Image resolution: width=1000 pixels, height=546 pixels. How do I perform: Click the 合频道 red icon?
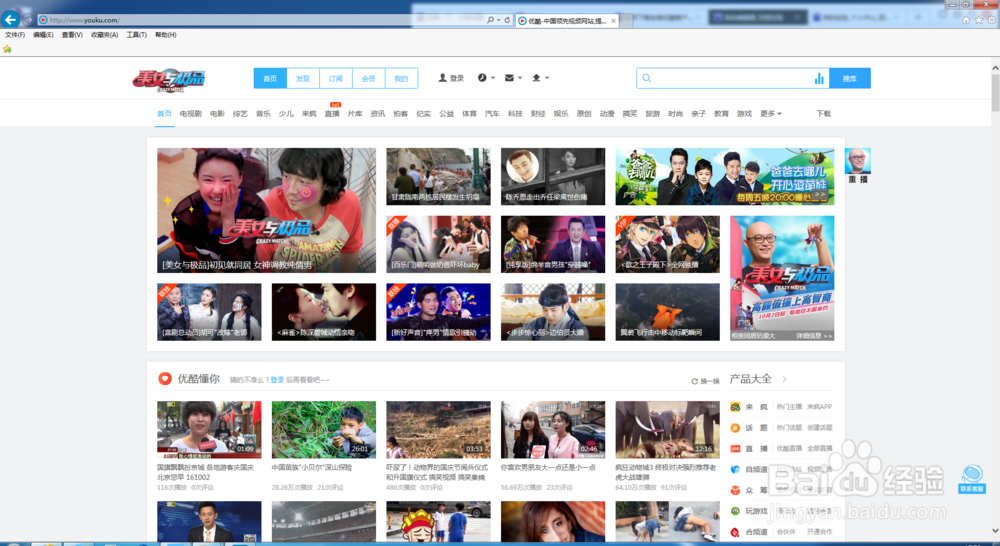point(735,532)
